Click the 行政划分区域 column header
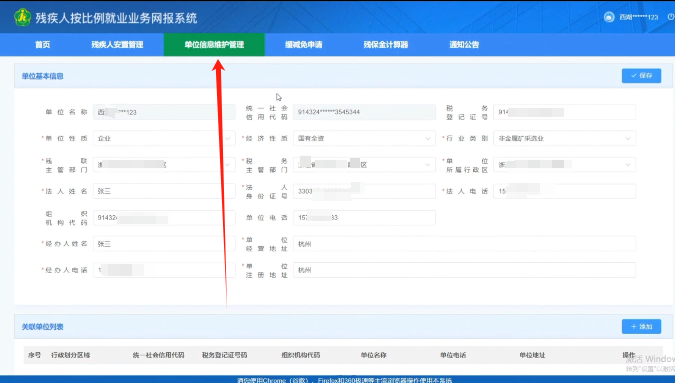Image resolution: width=675 pixels, height=383 pixels. (71, 355)
